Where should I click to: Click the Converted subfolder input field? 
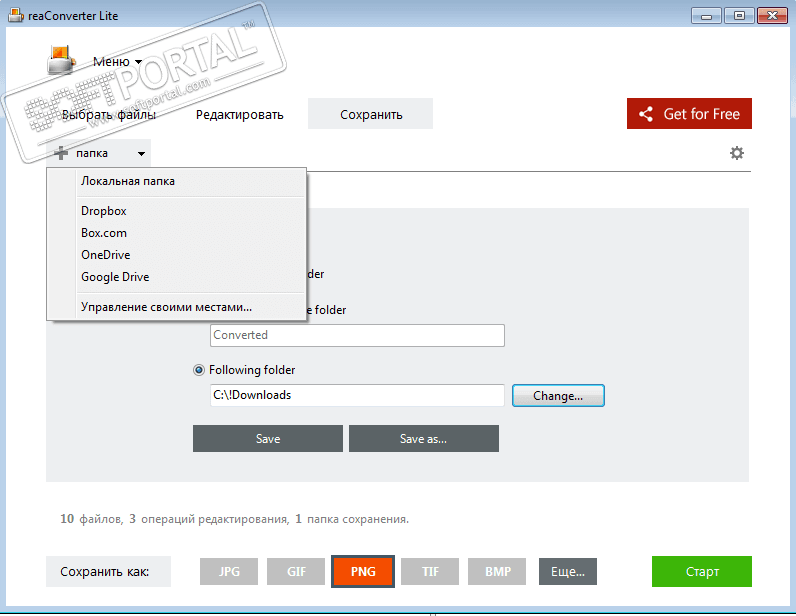point(357,336)
